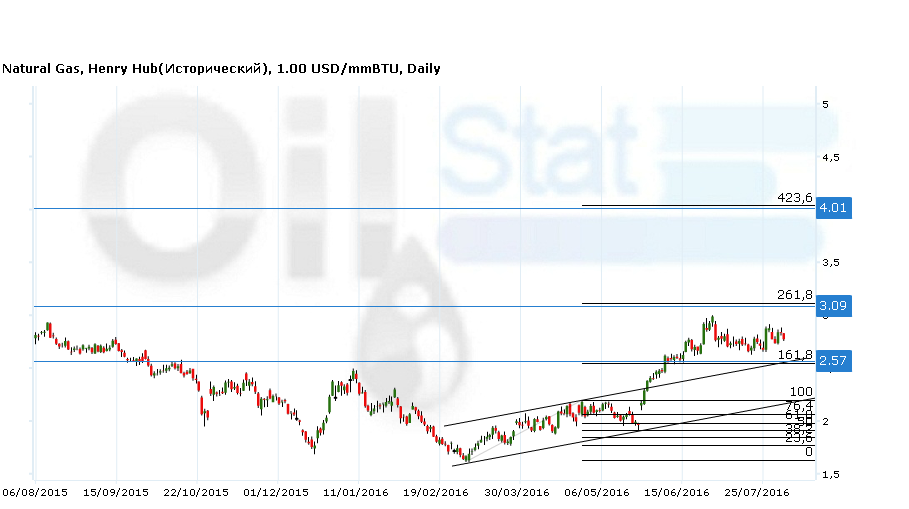Select the 161,8 Fibonacci level label
The width and height of the screenshot is (909, 509).
[794, 354]
